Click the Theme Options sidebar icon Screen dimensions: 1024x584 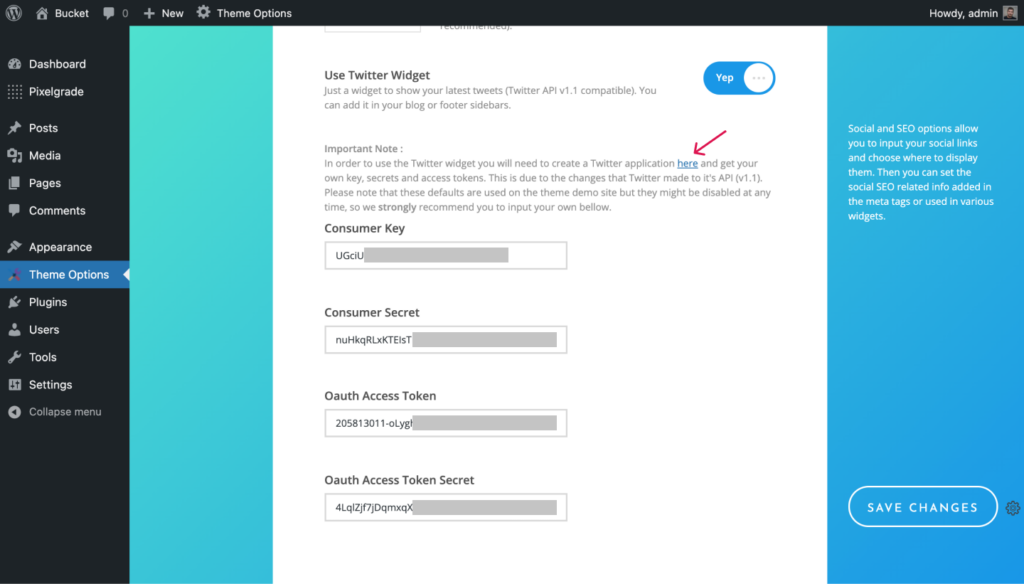pos(14,274)
